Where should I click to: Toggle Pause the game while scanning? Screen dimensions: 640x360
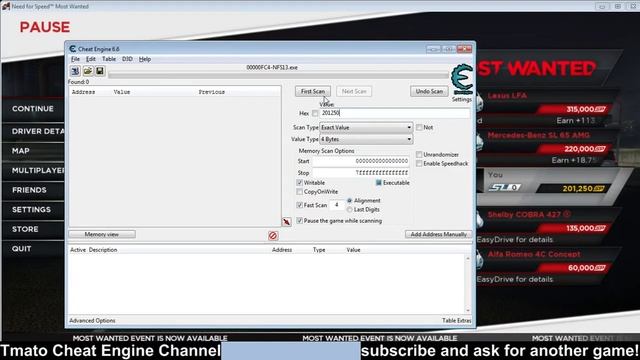click(x=300, y=221)
